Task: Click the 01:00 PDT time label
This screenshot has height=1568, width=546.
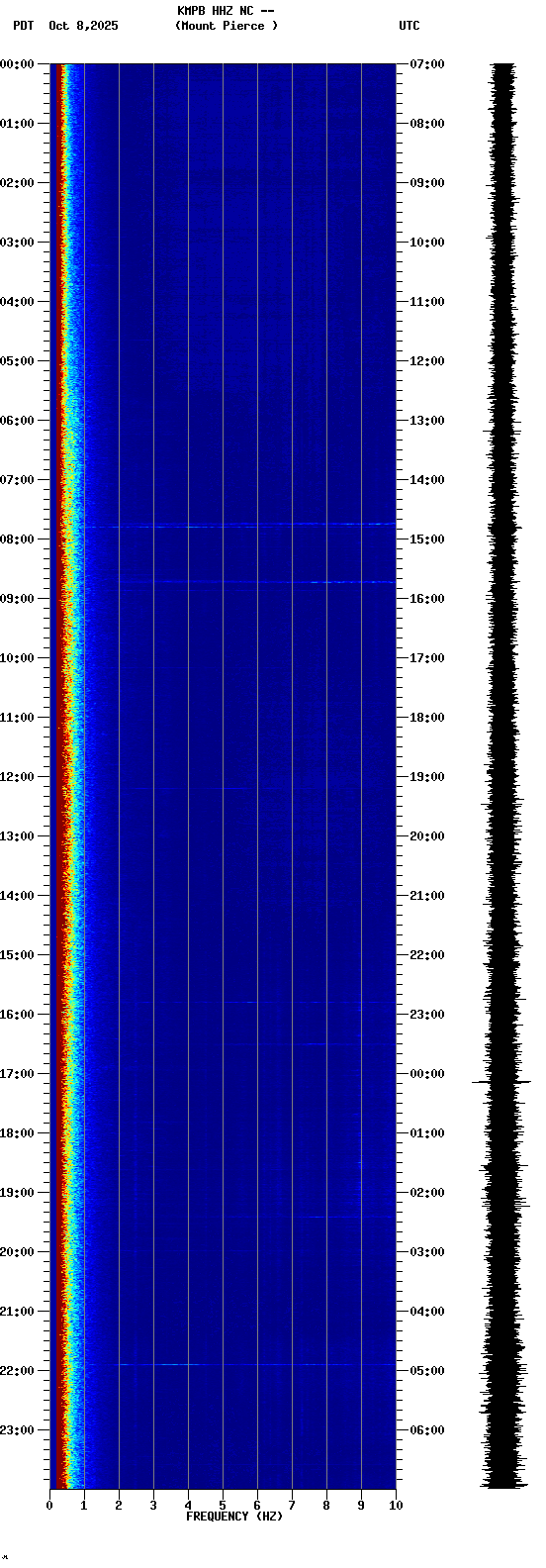Action: pos(18,124)
